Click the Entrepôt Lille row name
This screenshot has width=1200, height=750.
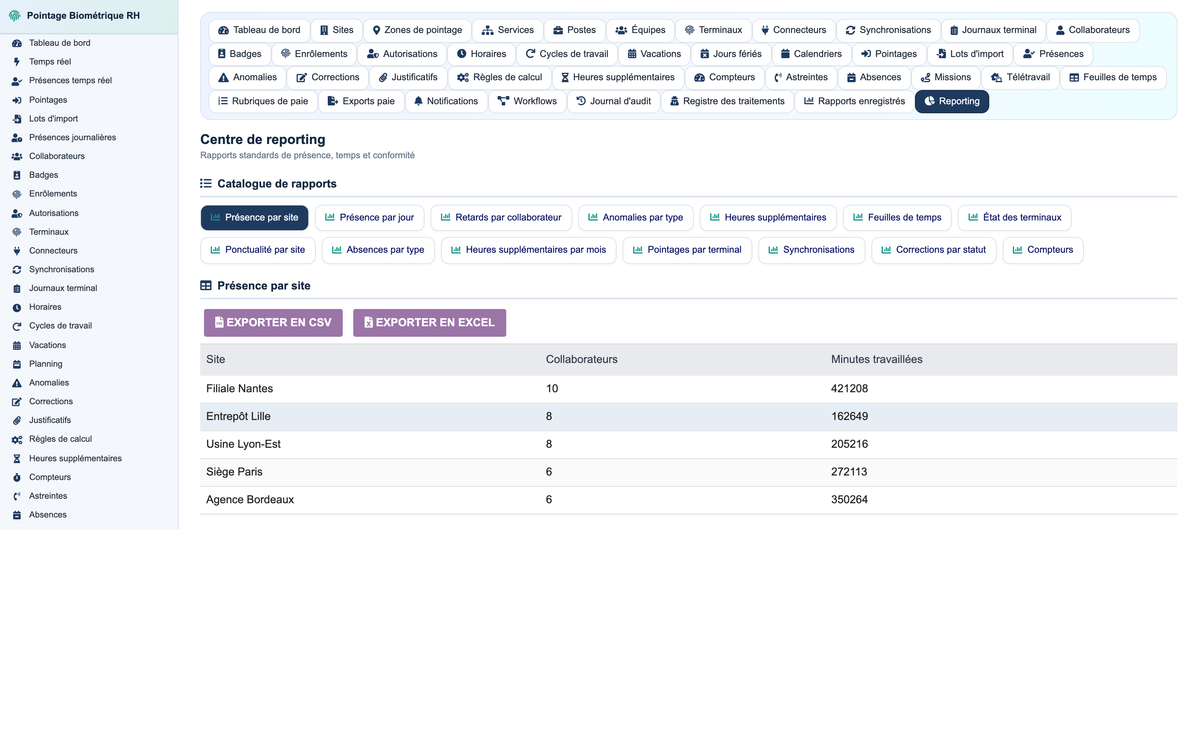tap(238, 417)
